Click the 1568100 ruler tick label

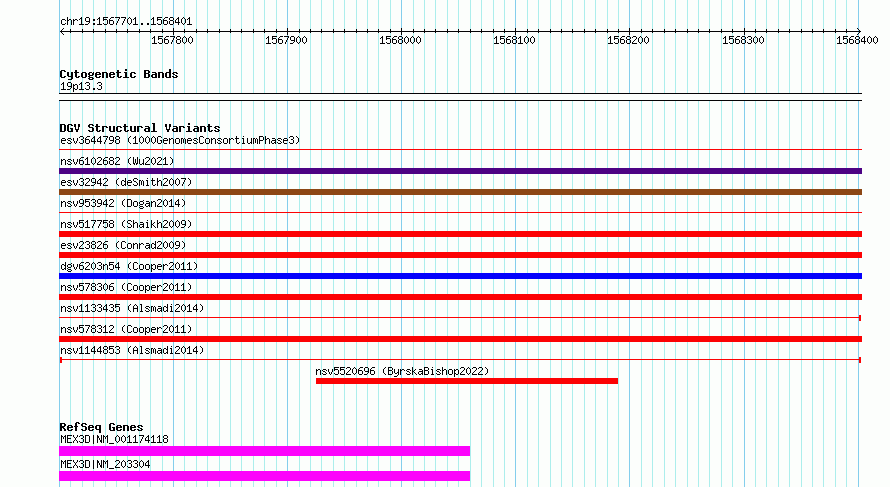click(514, 40)
